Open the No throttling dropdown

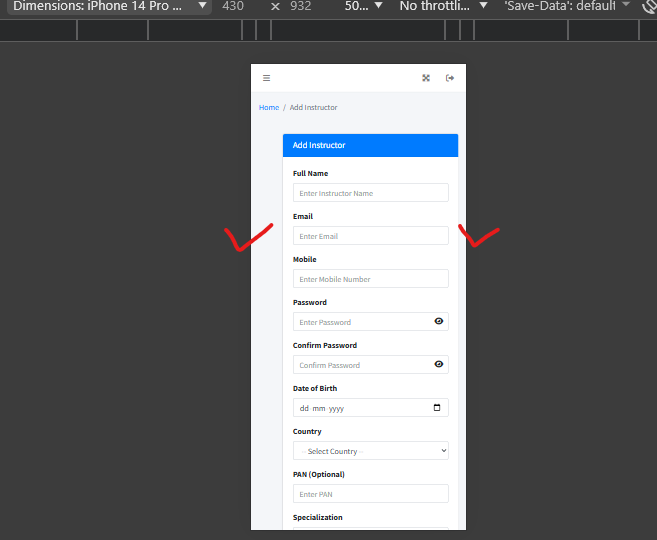[443, 6]
